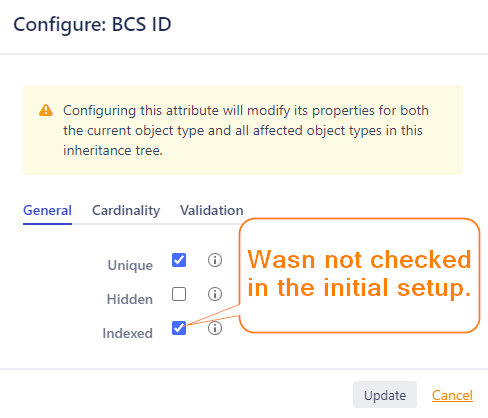Click the info icon beside Indexed

pos(215,328)
